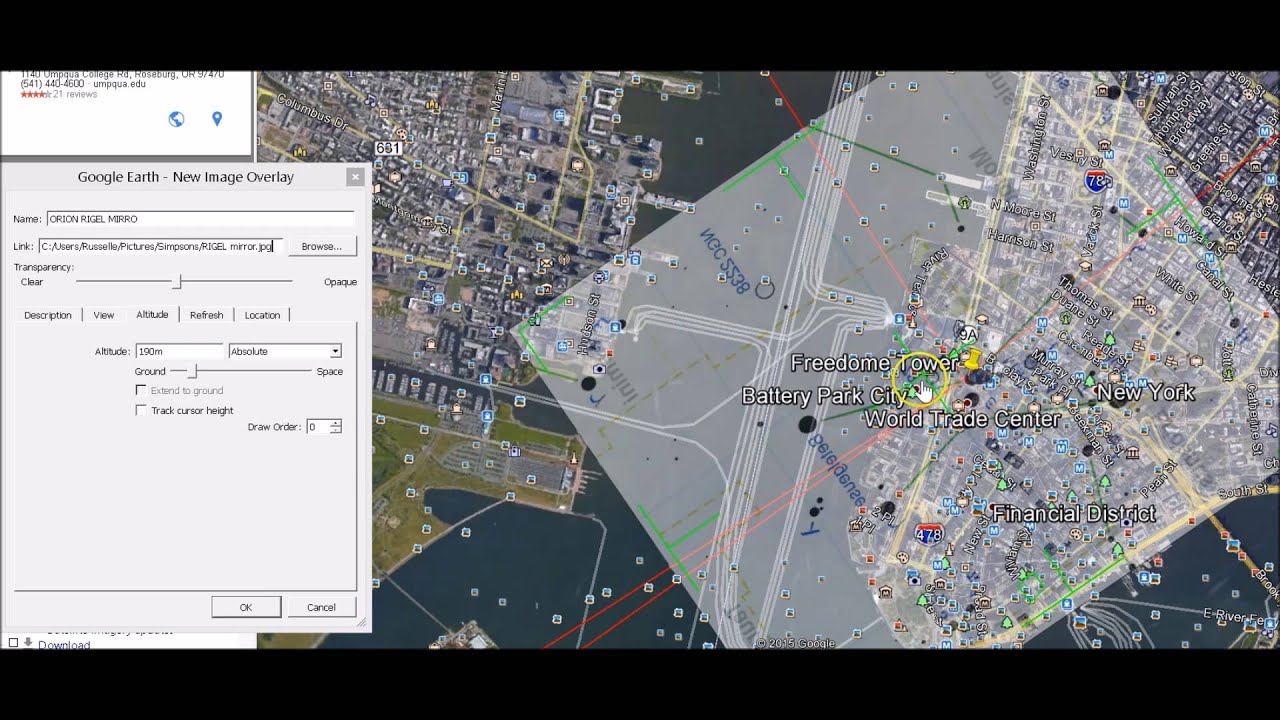Click the Name field containing ORION RIGEL MIRRO
This screenshot has width=1280, height=720.
200,218
